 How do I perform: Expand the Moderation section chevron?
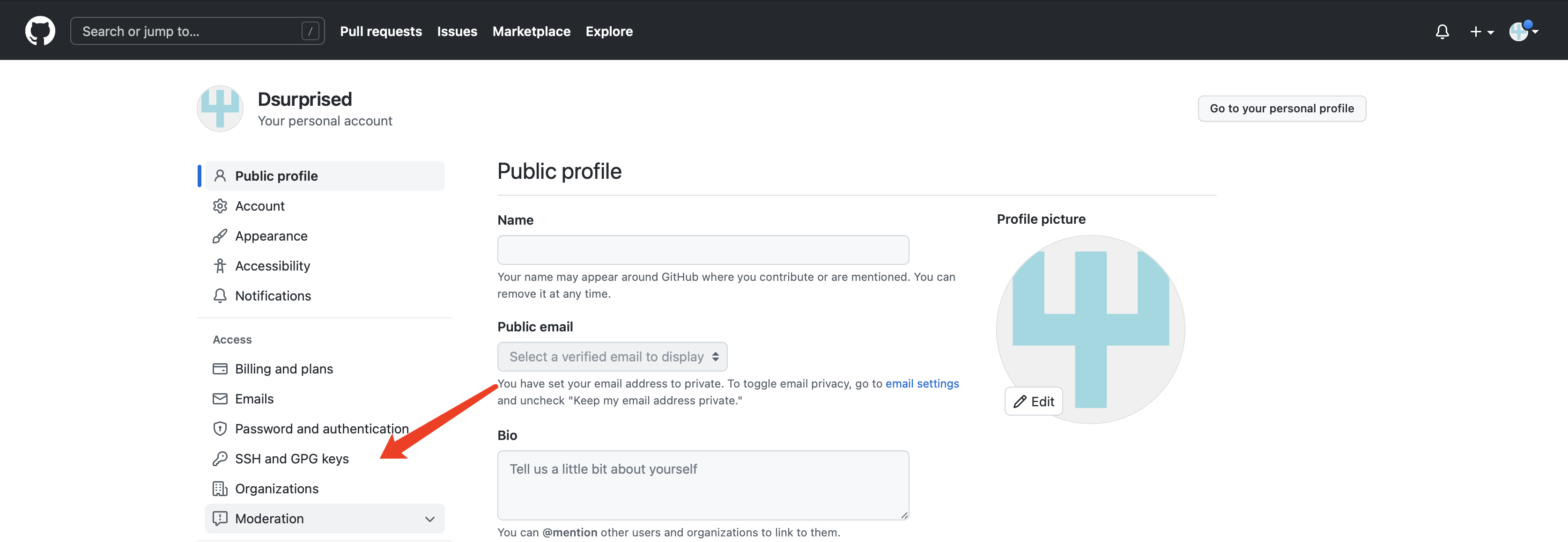(x=430, y=519)
